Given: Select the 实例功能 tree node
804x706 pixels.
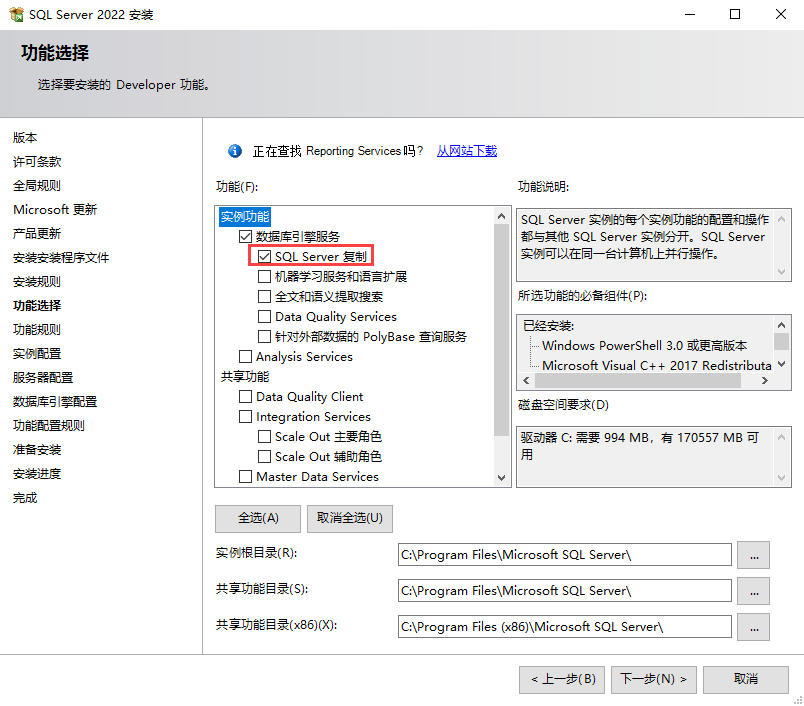Looking at the screenshot, I should click(x=245, y=217).
